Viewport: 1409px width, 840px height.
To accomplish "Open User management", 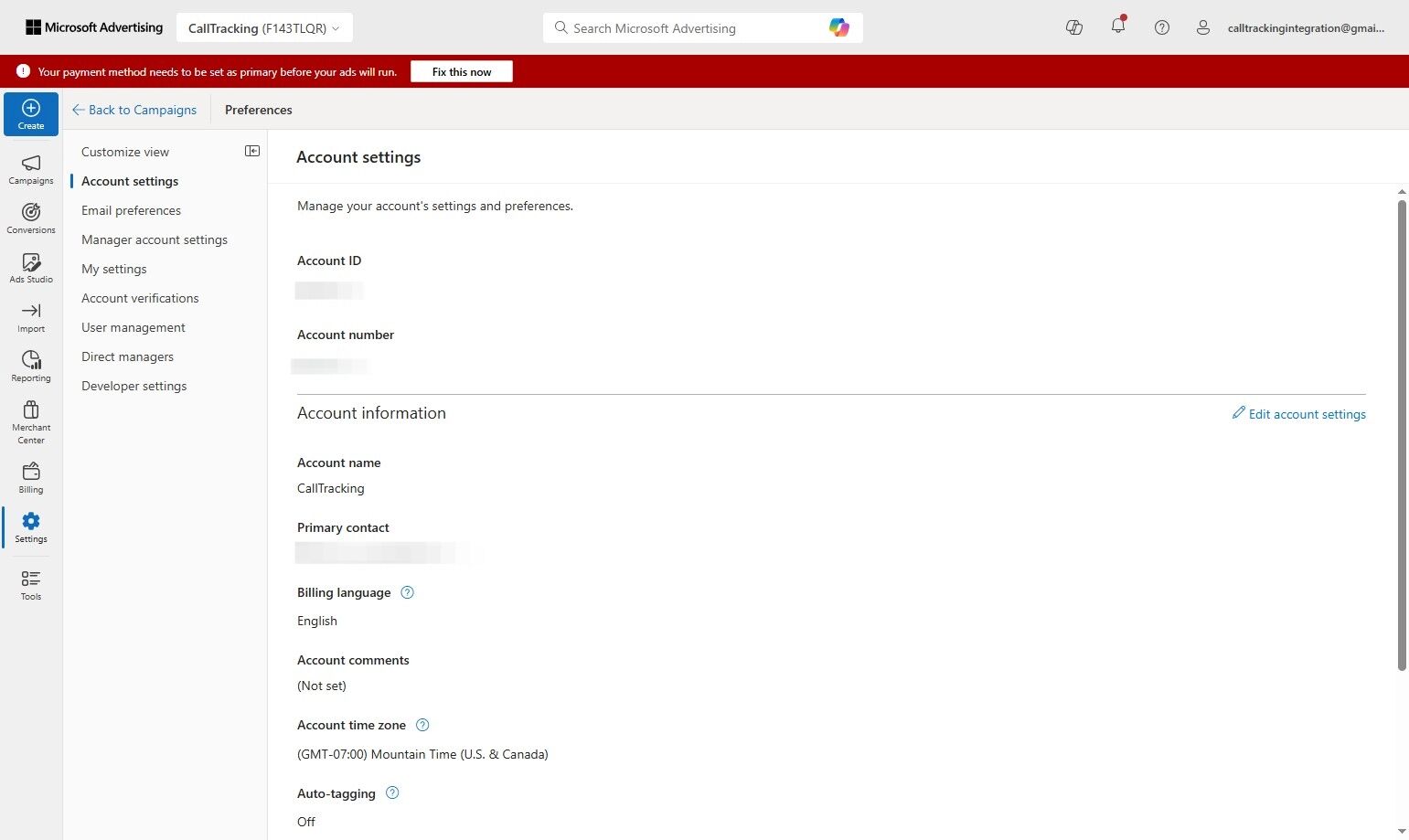I will click(x=133, y=327).
